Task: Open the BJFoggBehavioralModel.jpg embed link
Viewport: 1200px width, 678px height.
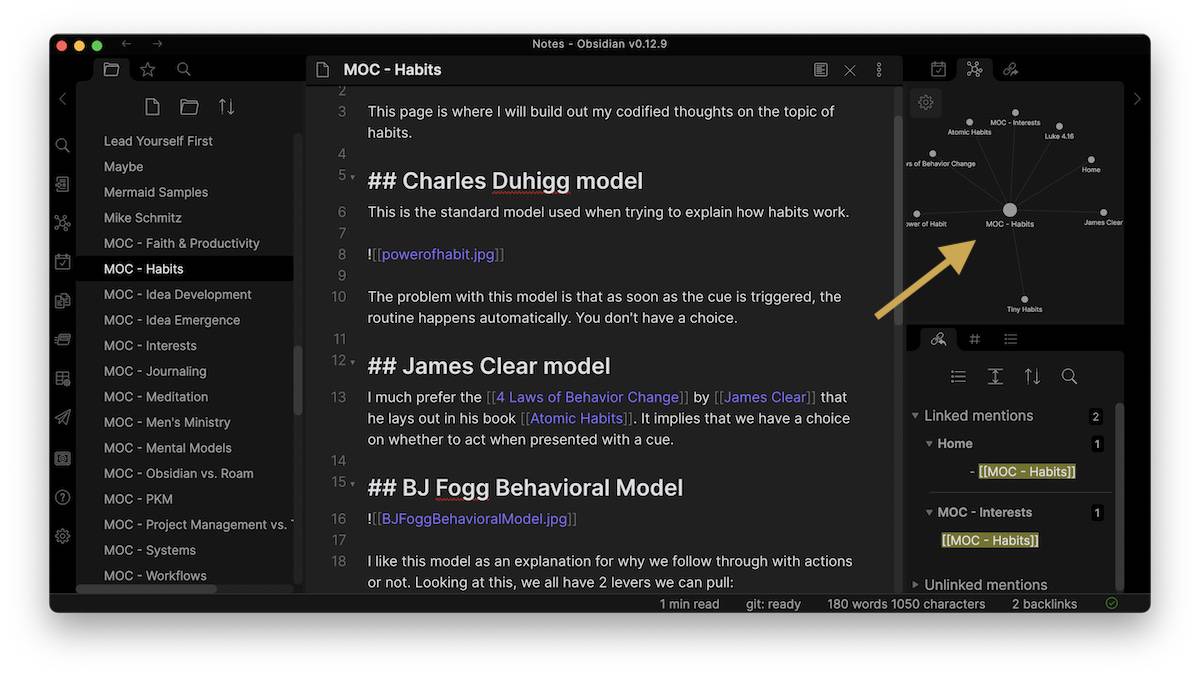Action: [475, 519]
